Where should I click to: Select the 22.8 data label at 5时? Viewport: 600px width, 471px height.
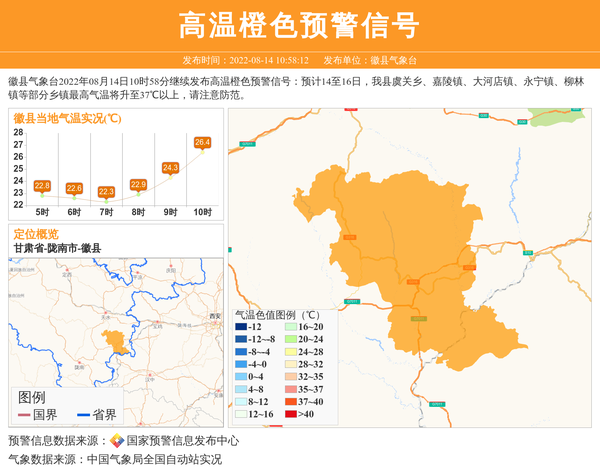coord(42,186)
